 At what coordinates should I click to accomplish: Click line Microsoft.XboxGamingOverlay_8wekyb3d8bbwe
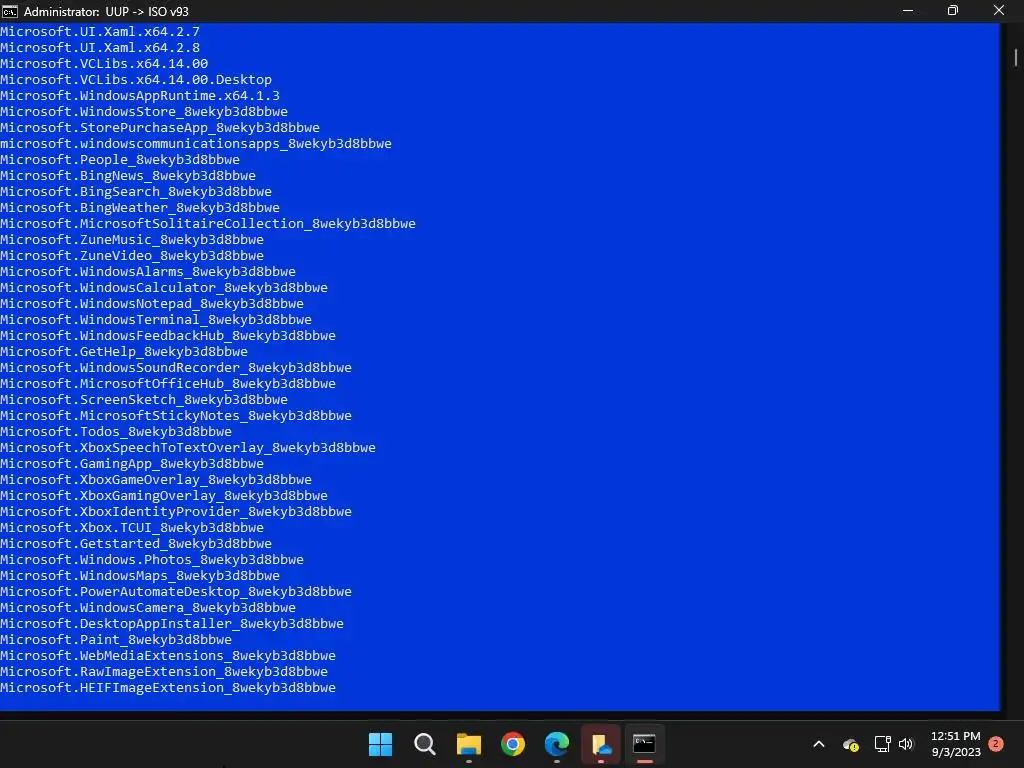tap(164, 496)
